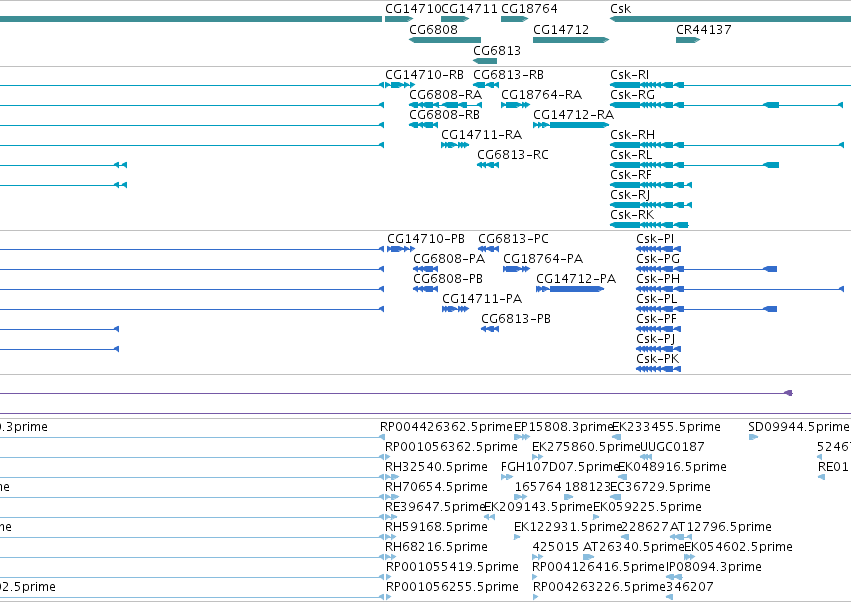Screen dimensions: 851x602
Task: Click protein Csk-PJ
Action: [x=655, y=339]
